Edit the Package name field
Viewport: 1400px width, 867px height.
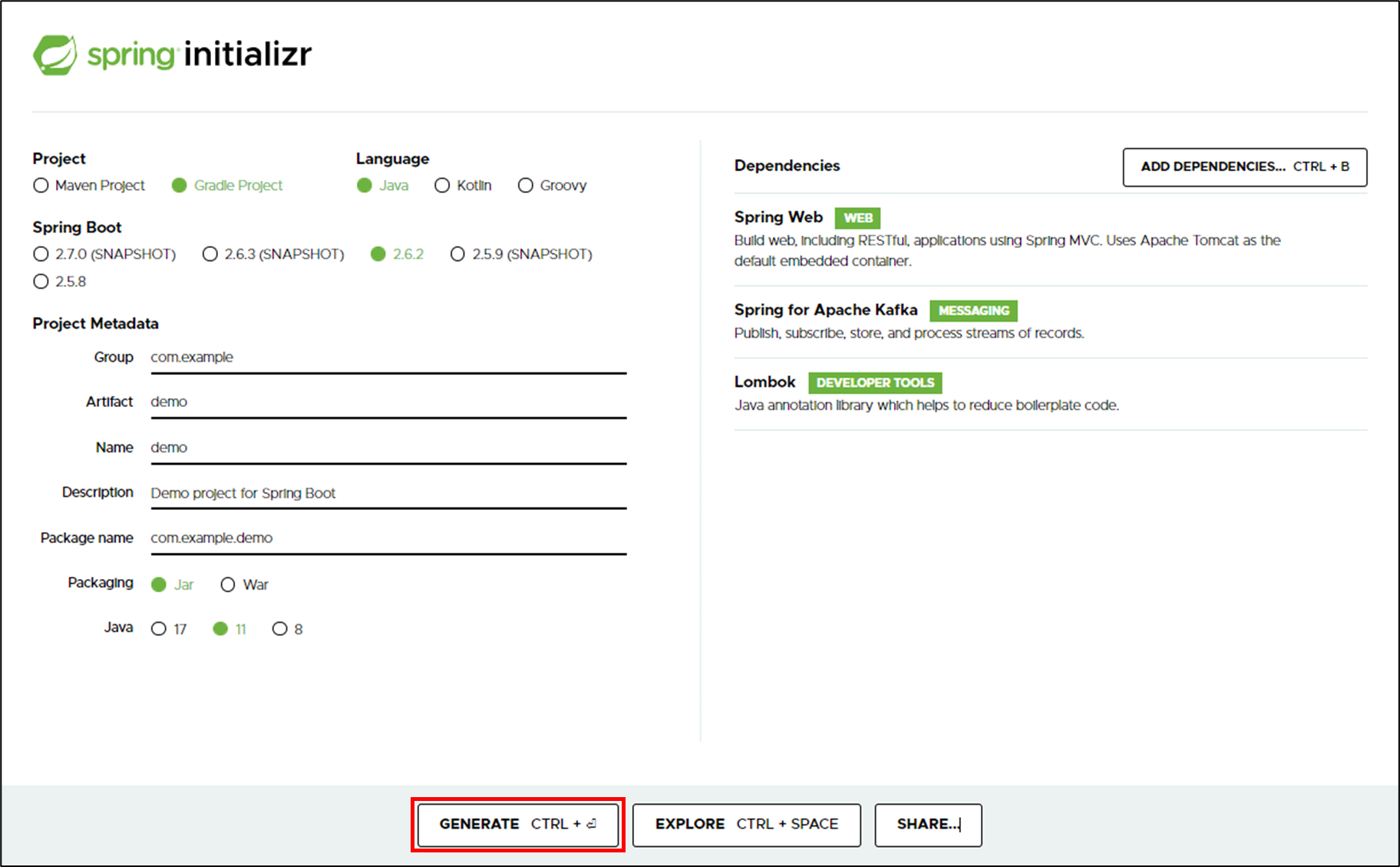click(x=388, y=538)
